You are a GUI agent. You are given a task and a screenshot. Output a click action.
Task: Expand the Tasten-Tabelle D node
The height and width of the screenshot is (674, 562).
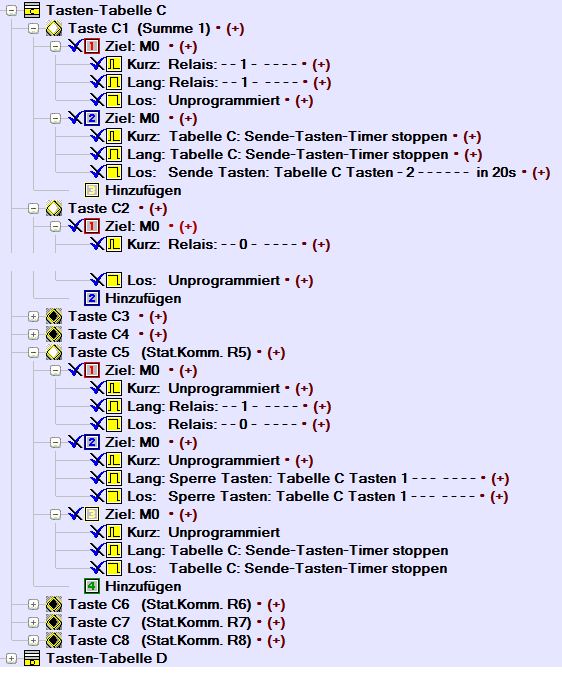11,658
